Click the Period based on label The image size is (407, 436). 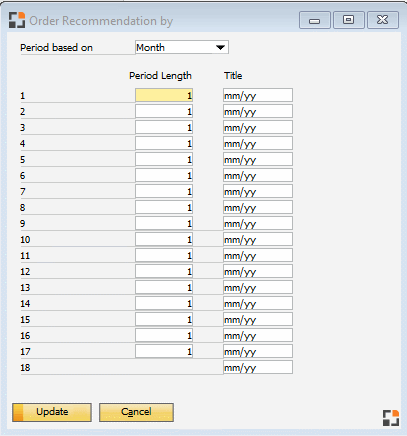56,48
